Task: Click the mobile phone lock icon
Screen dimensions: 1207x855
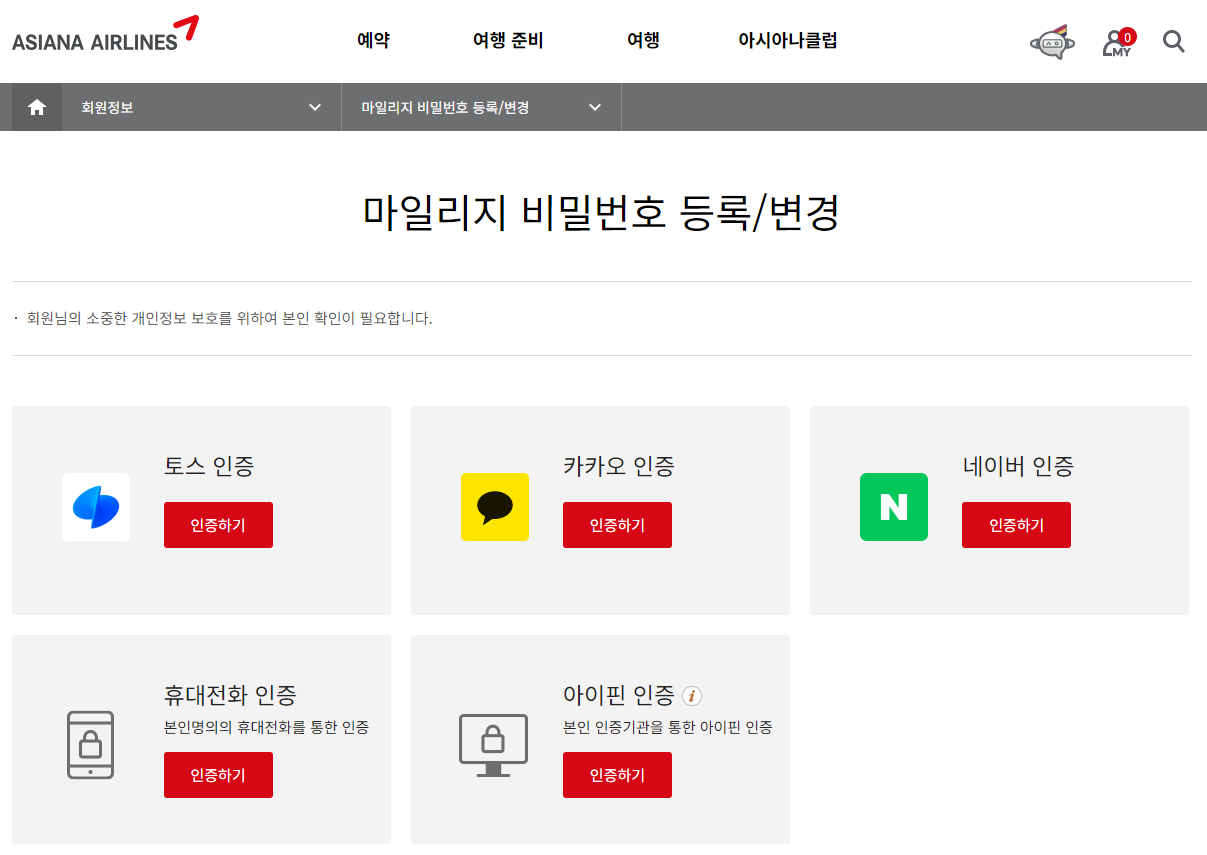Action: point(90,745)
